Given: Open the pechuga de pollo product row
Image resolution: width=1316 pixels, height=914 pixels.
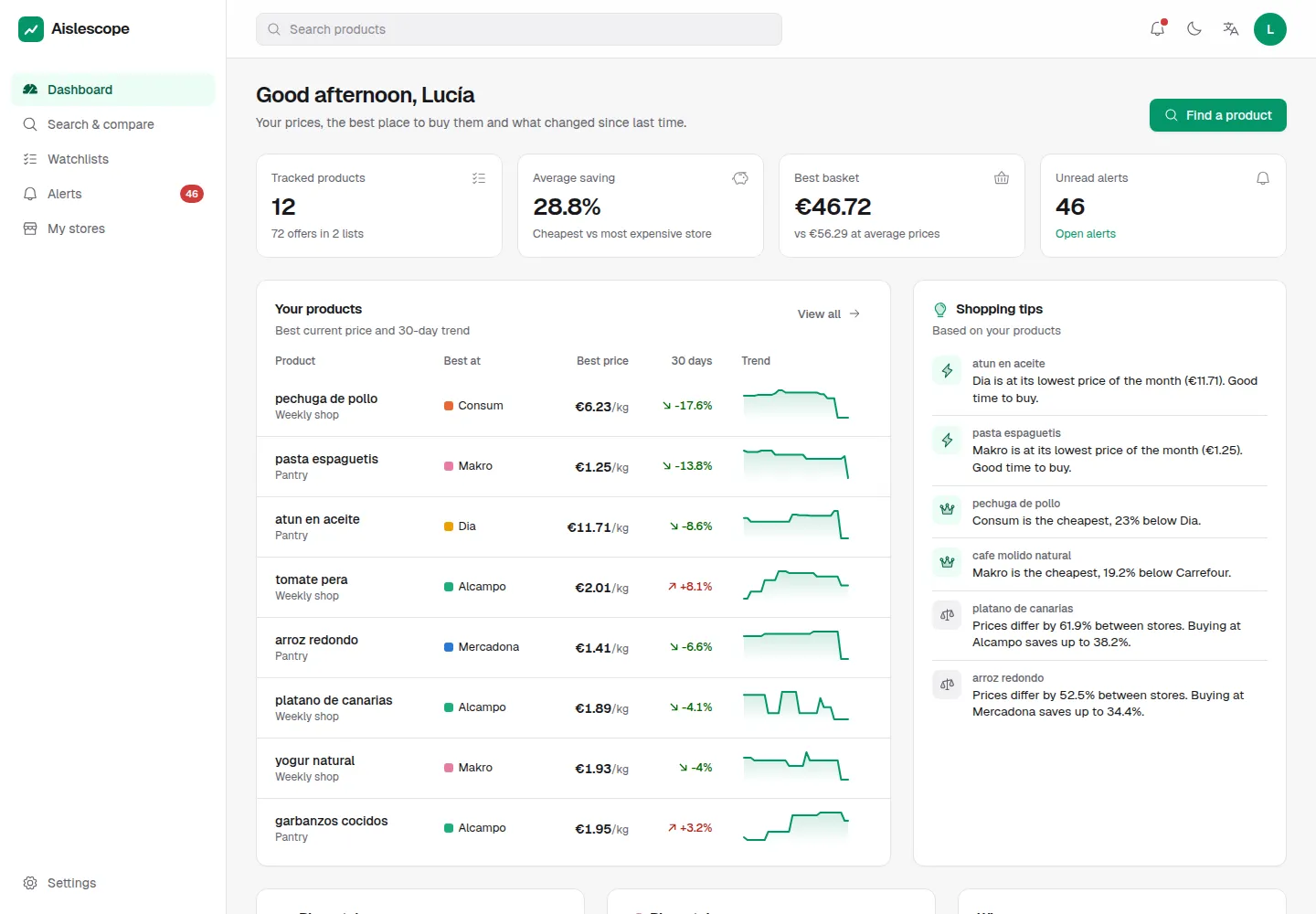Looking at the screenshot, I should click(574, 407).
